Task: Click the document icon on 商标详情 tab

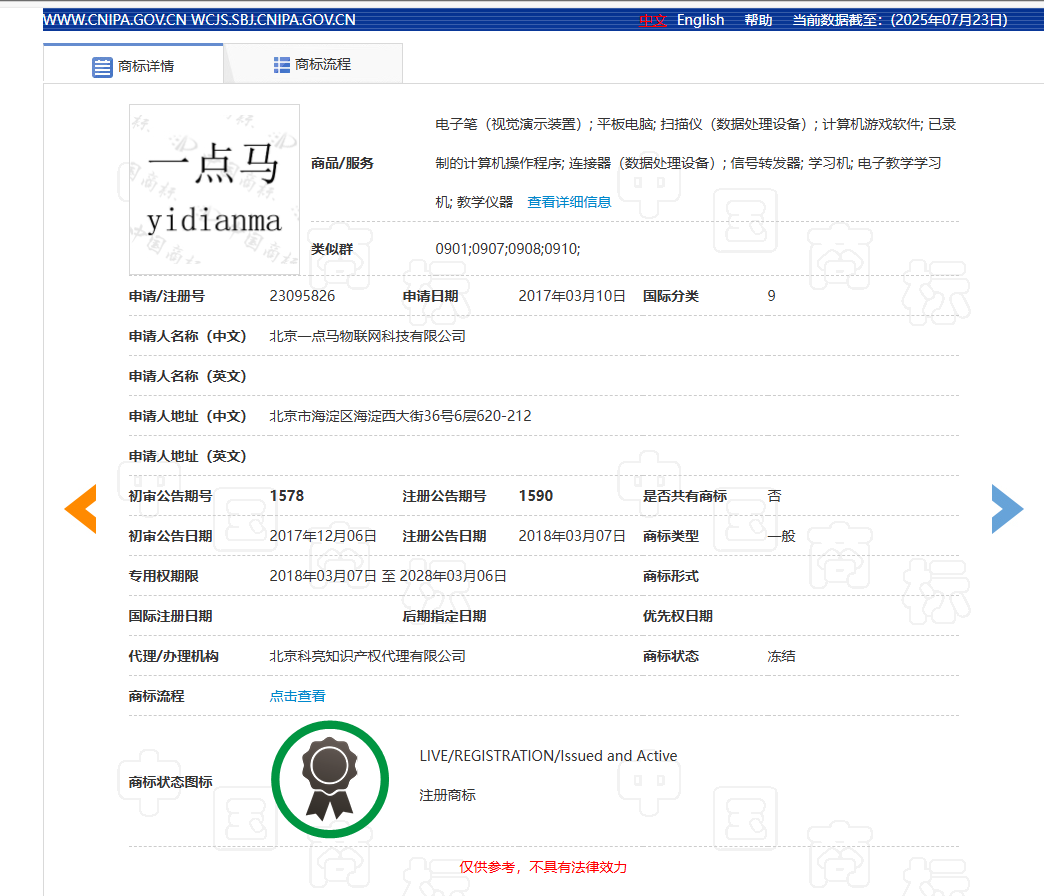Action: click(x=102, y=67)
